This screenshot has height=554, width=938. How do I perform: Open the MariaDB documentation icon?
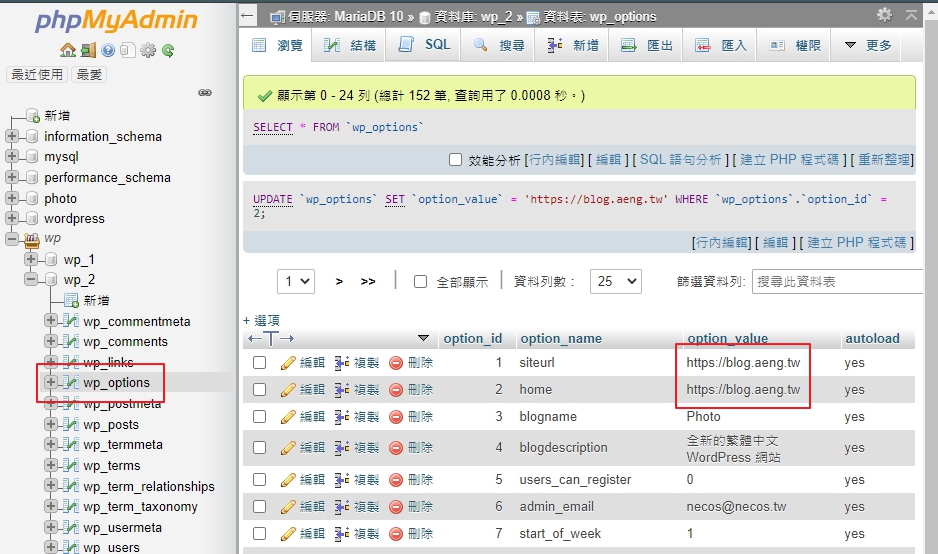click(127, 50)
